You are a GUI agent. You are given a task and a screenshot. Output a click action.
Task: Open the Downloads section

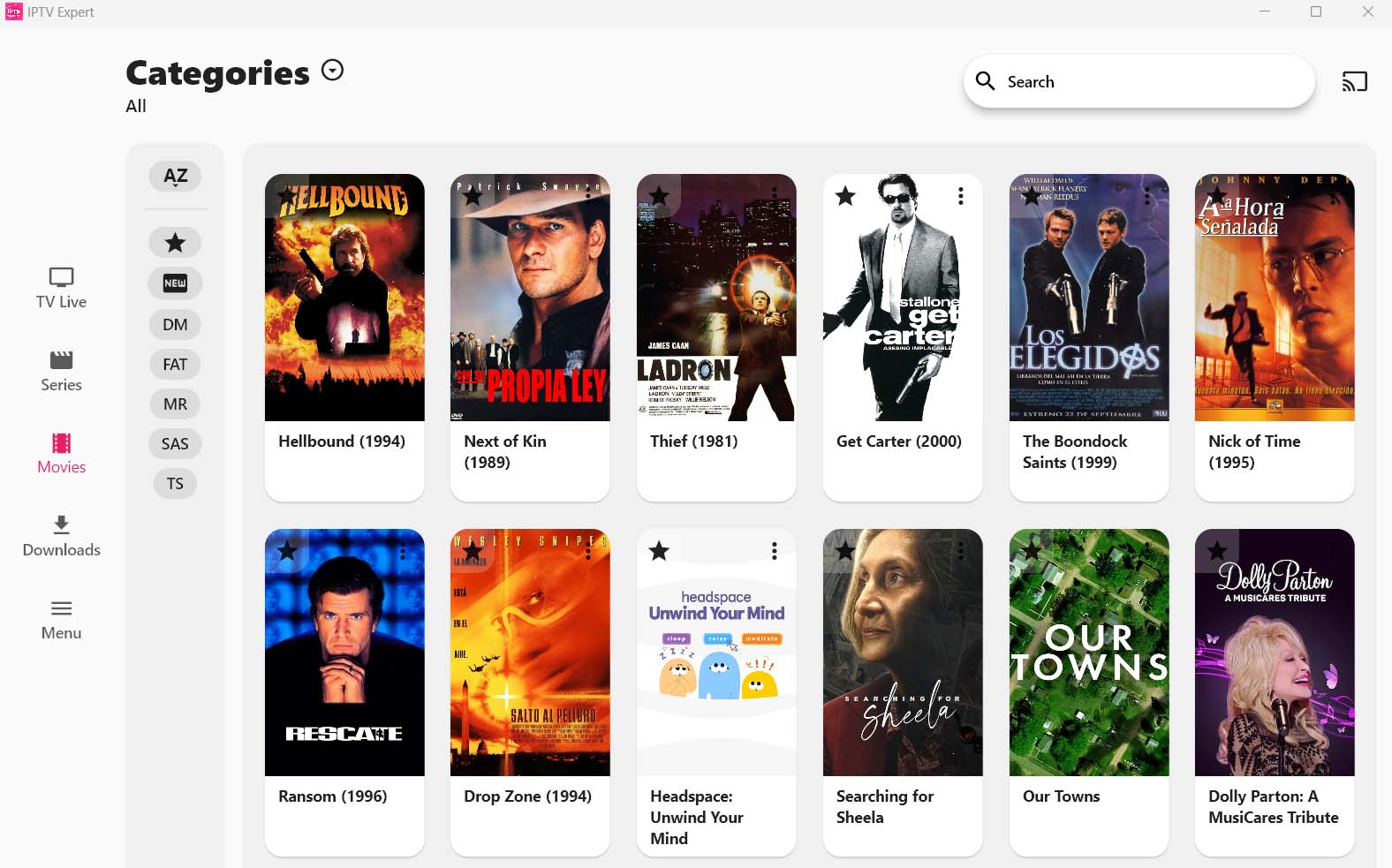pyautogui.click(x=61, y=536)
